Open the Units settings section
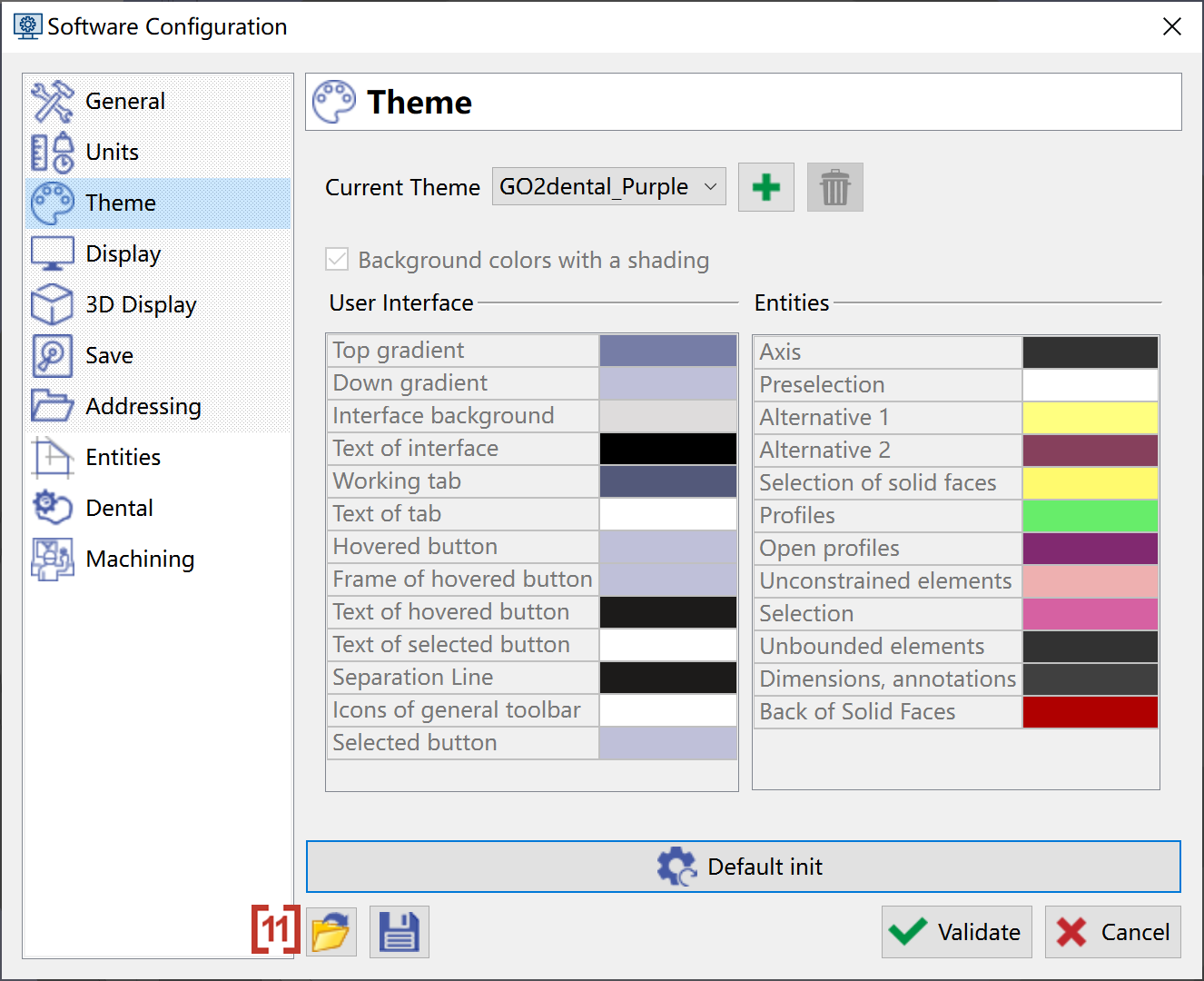The width and height of the screenshot is (1204, 981). point(112,152)
